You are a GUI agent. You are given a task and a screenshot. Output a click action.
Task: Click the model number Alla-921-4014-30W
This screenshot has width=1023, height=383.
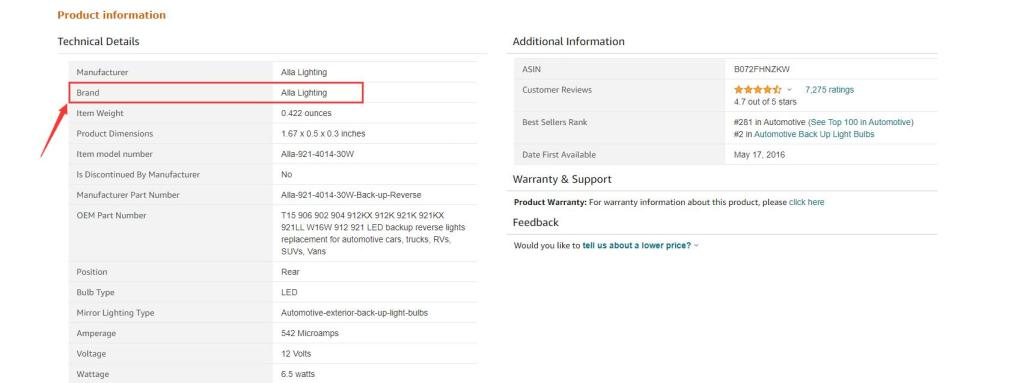[x=318, y=154]
